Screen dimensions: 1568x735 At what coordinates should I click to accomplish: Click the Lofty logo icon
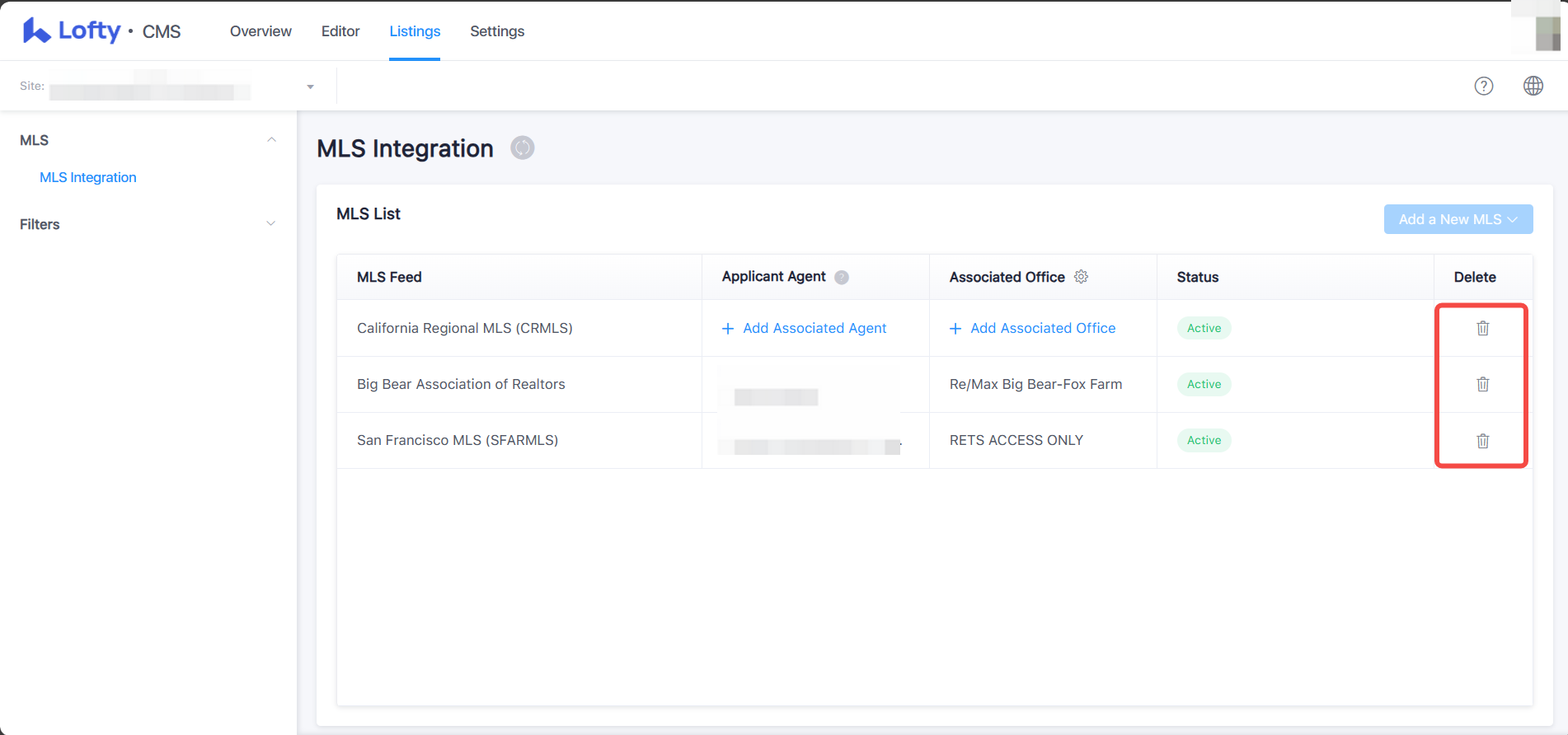click(x=36, y=30)
